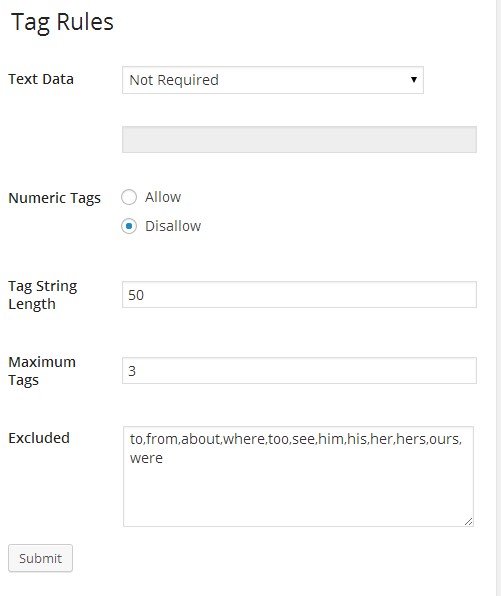Viewport: 501px width, 596px height.
Task: Click the Disallow label text
Action: 173,226
